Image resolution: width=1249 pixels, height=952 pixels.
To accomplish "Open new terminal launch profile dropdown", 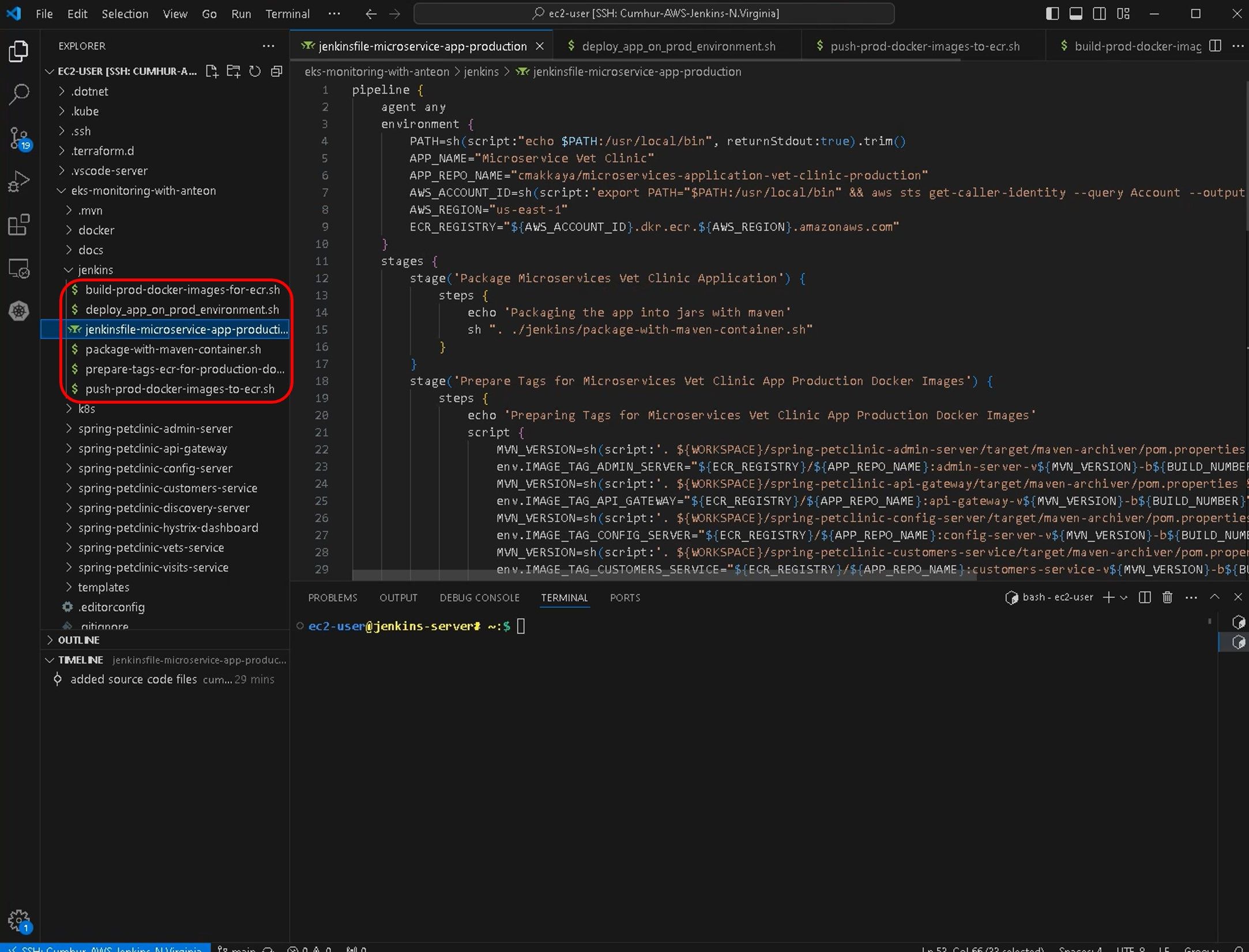I will [x=1124, y=598].
